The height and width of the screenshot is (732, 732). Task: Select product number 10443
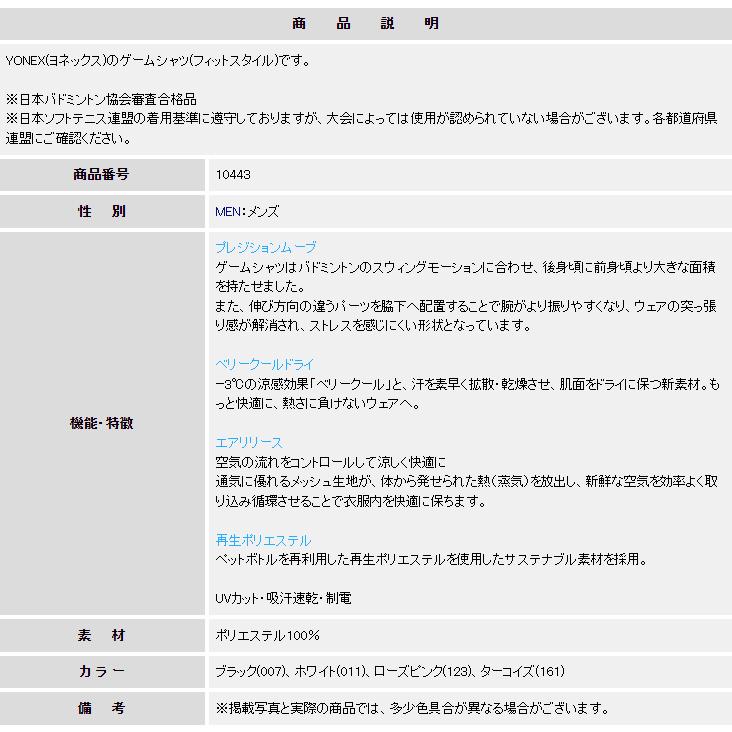tap(233, 175)
